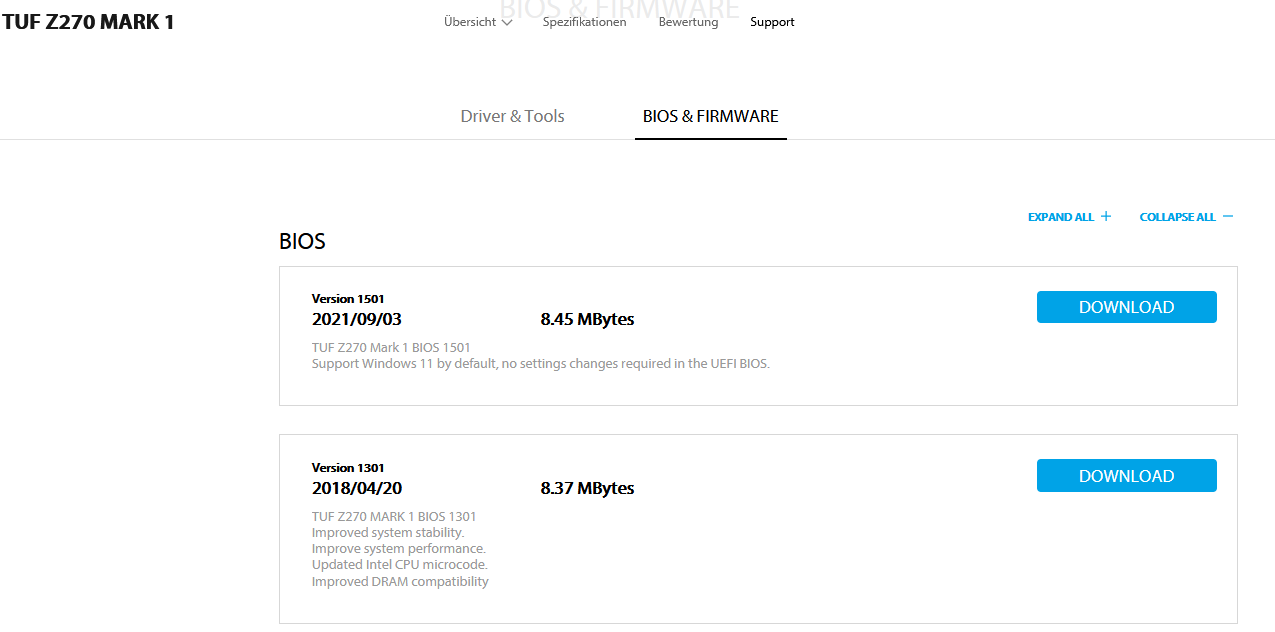Image resolution: width=1275 pixels, height=632 pixels.
Task: Click the 'Improved DRAM compatibility' line
Action: tap(400, 582)
